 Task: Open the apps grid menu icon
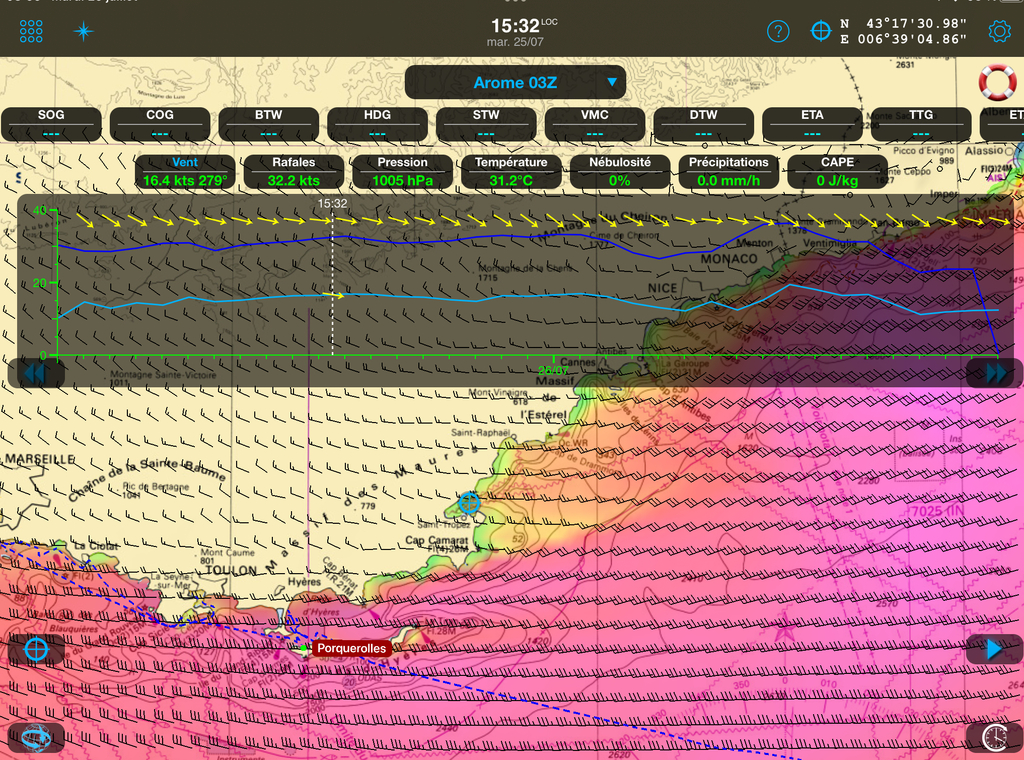coord(31,31)
